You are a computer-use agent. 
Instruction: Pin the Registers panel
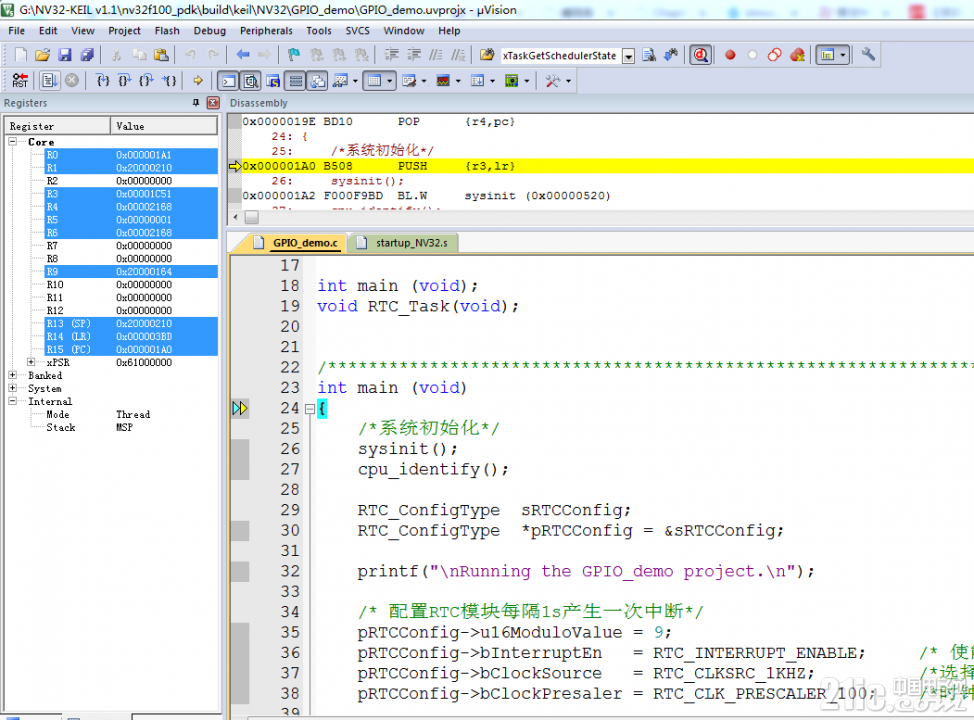(x=196, y=103)
